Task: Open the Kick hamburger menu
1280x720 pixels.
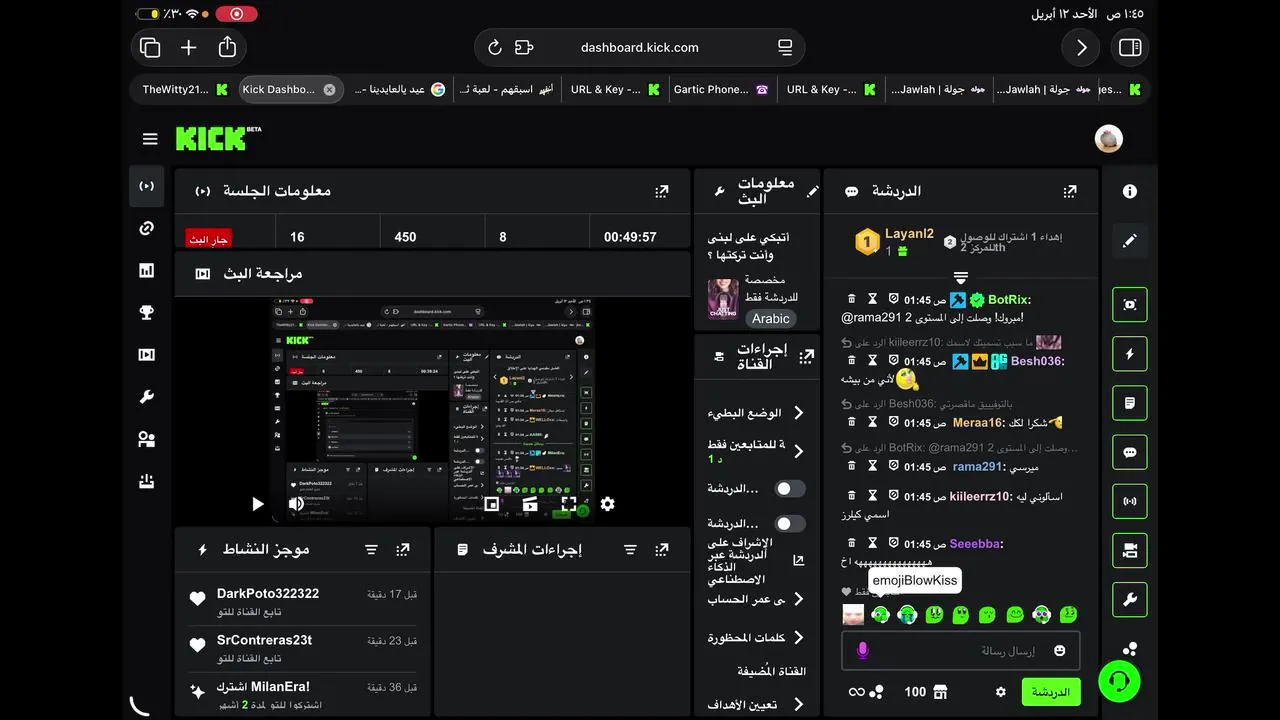Action: click(x=150, y=139)
